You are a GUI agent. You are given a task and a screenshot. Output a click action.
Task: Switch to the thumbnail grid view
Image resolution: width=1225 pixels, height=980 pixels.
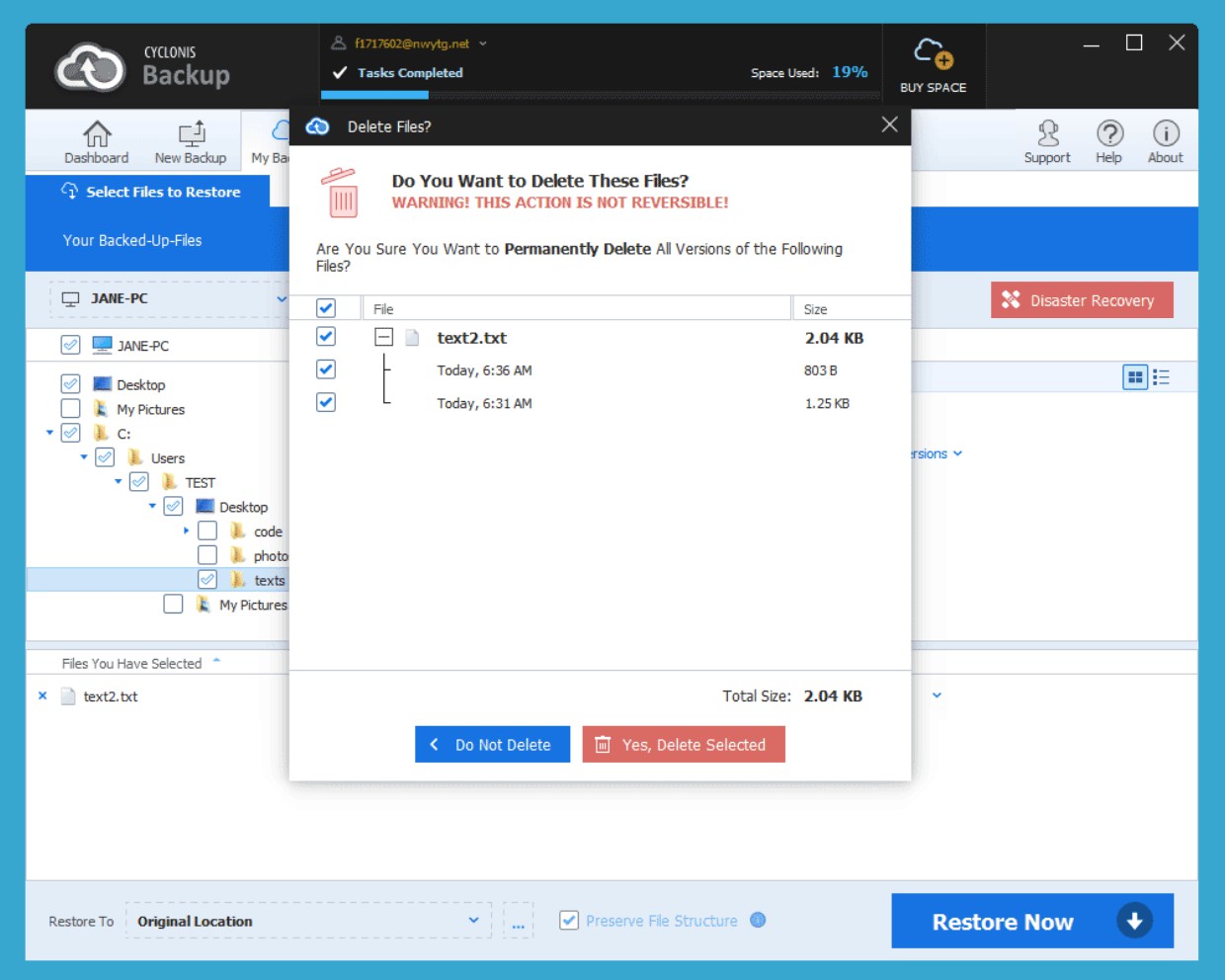(1135, 377)
